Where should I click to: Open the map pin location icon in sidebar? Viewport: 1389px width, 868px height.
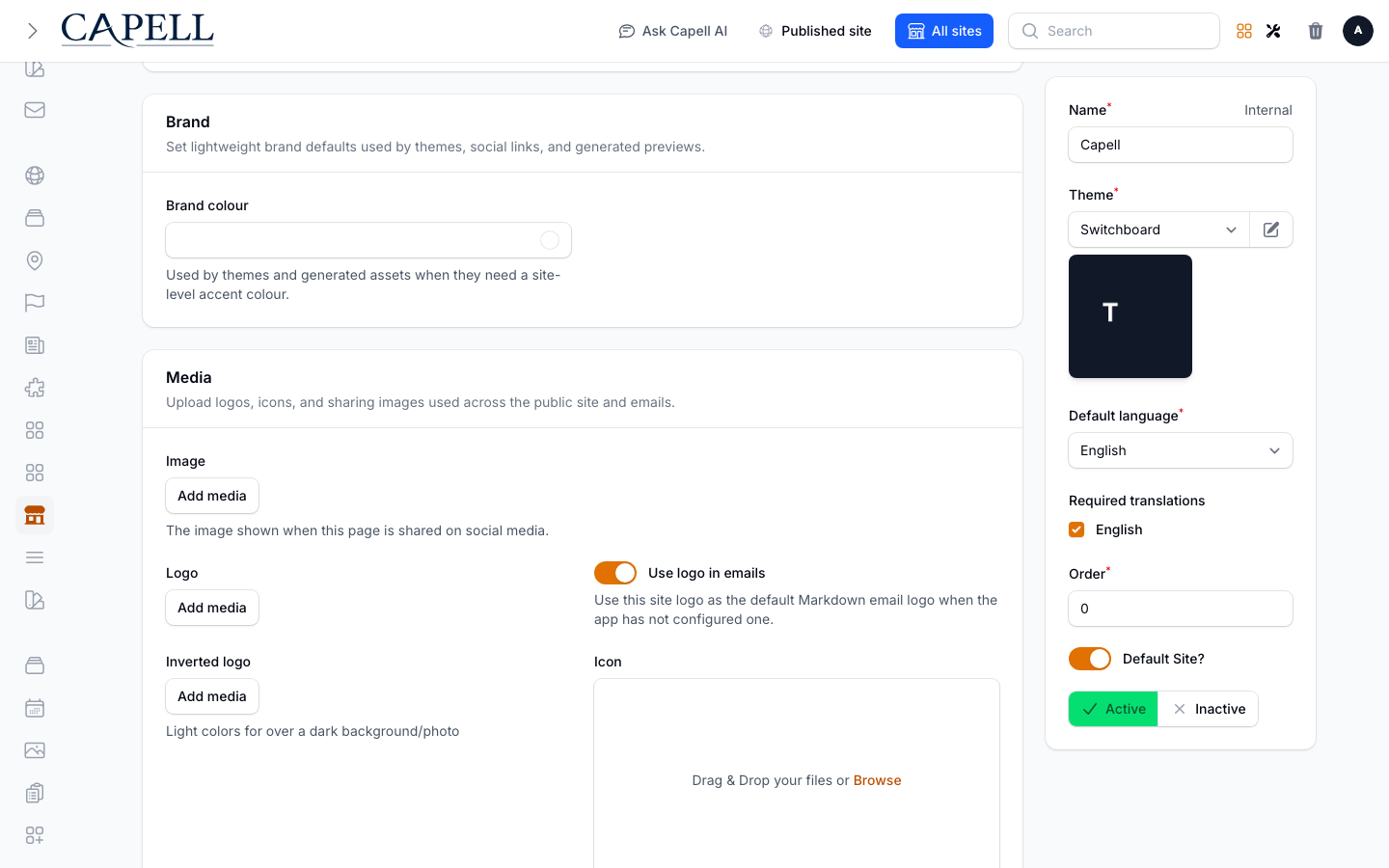[x=35, y=260]
